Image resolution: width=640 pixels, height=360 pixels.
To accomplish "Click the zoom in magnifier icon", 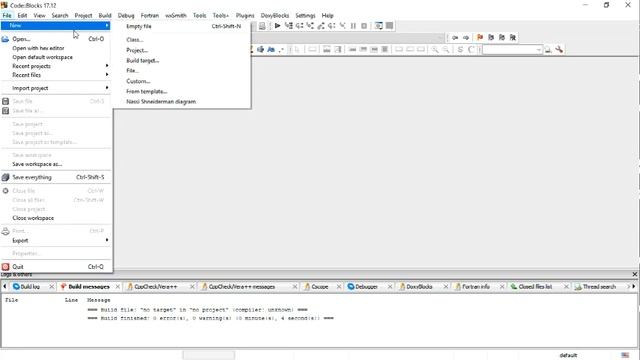I will [x=435, y=49].
